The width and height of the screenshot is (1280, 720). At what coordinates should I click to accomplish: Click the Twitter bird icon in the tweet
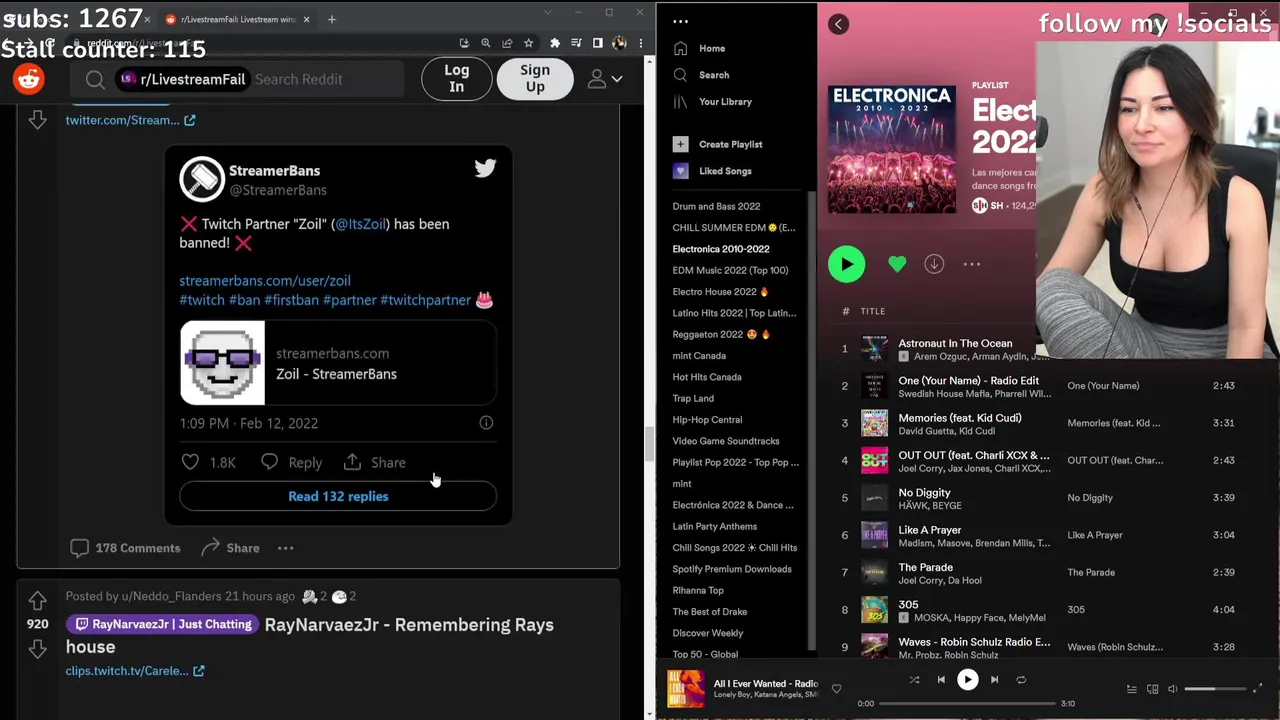(x=485, y=169)
